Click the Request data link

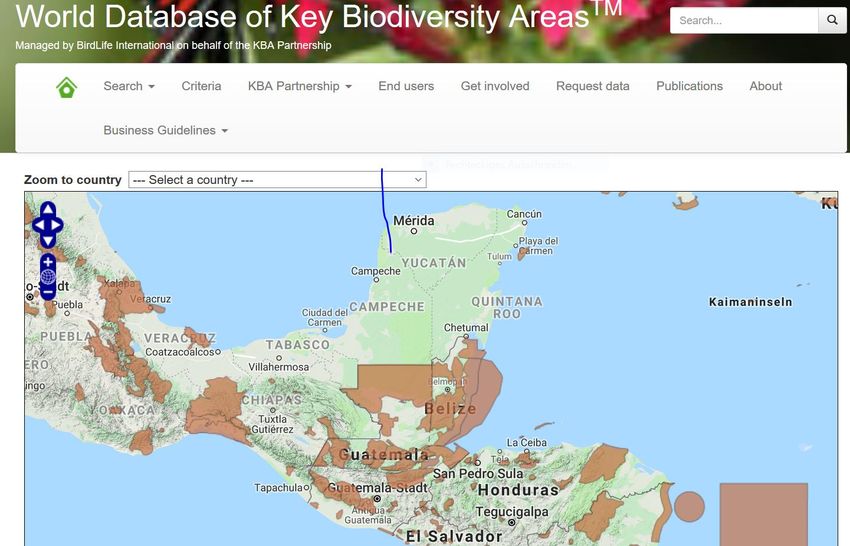click(592, 86)
